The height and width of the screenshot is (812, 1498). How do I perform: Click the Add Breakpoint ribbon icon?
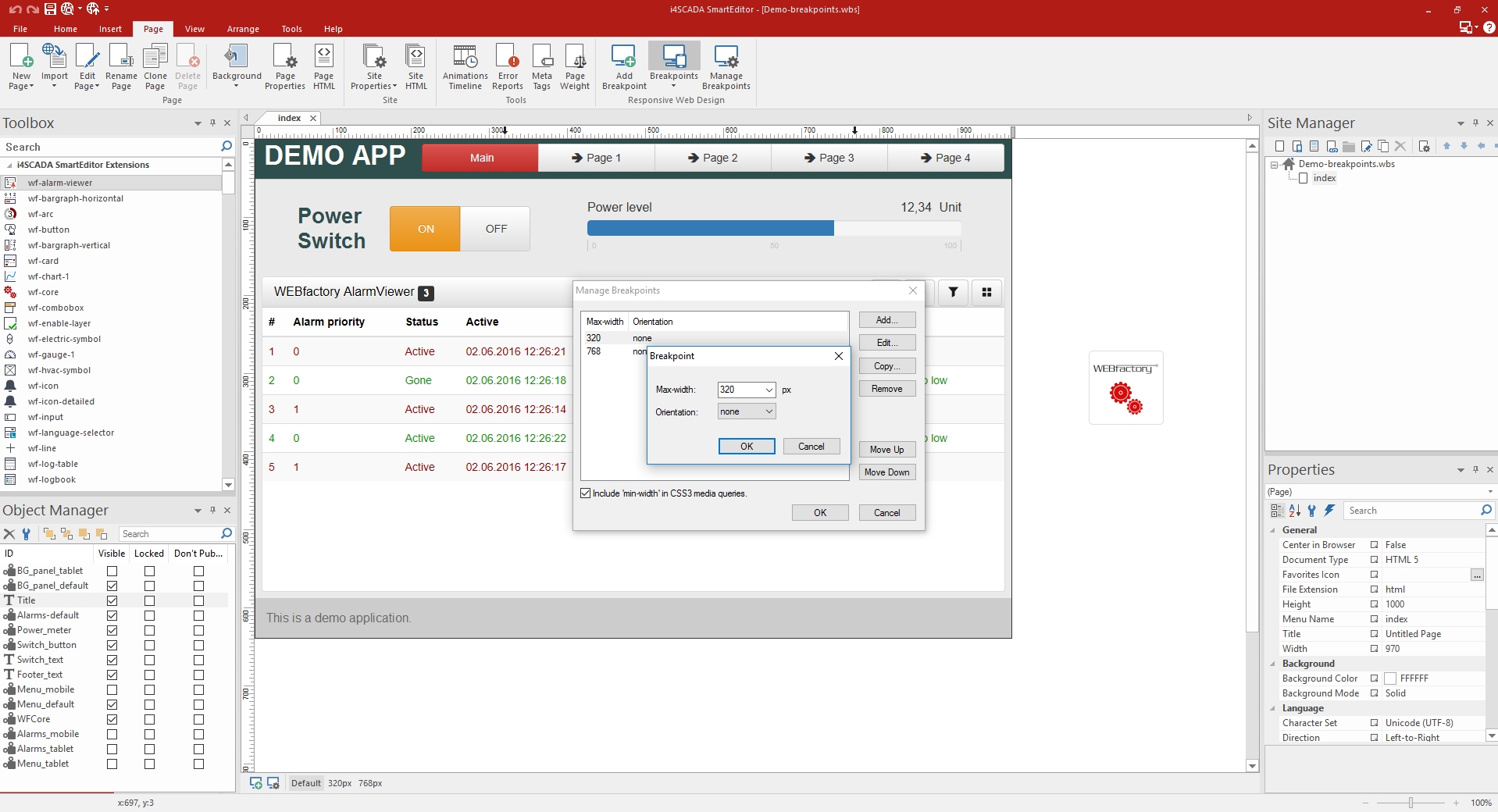(x=624, y=66)
